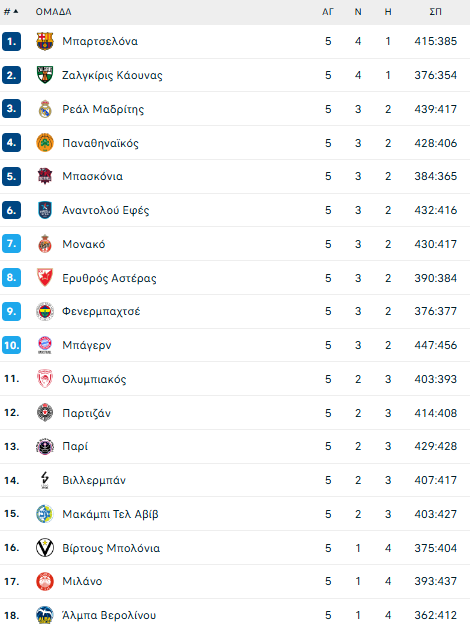Screen dimensions: 470x630
Task: Open the Μπασκόνια team link
Action: (x=92, y=176)
